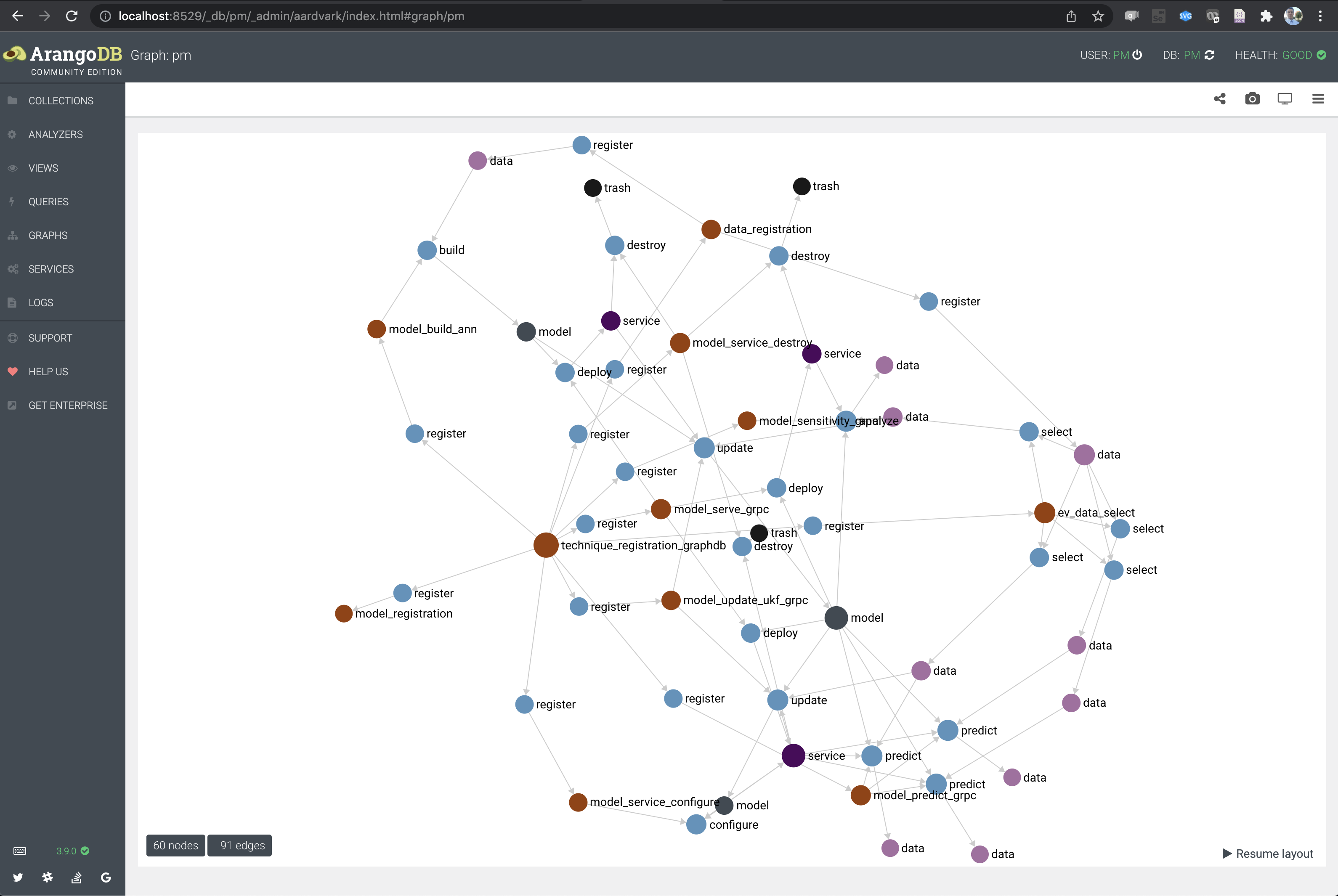Open the browser three-dot menu
Screen dimensions: 1338x896
(1320, 16)
